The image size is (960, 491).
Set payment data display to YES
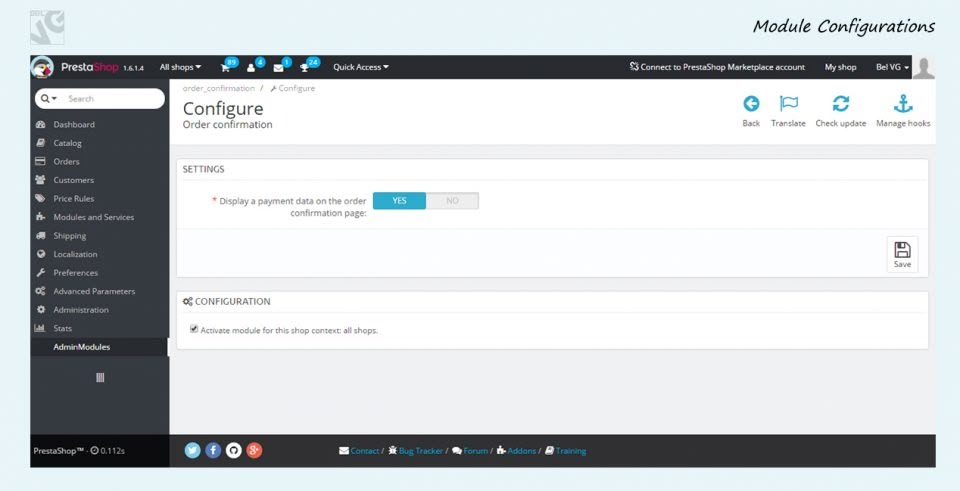399,201
